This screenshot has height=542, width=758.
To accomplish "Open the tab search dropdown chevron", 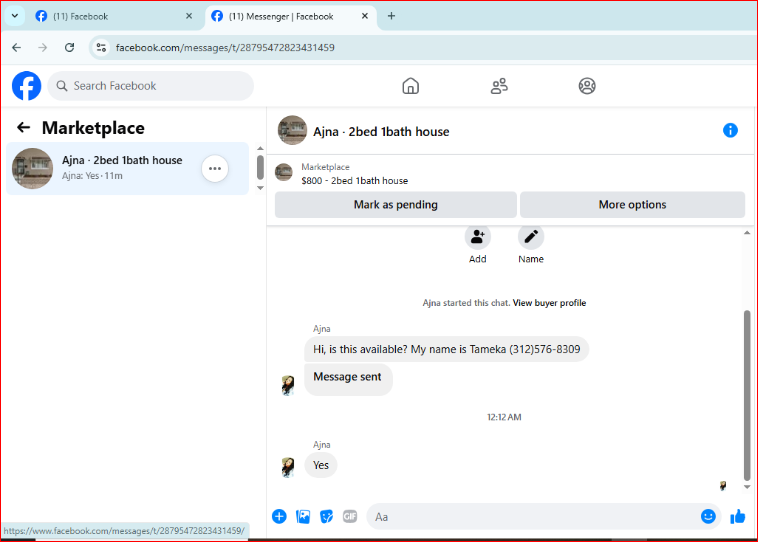I will [x=15, y=16].
